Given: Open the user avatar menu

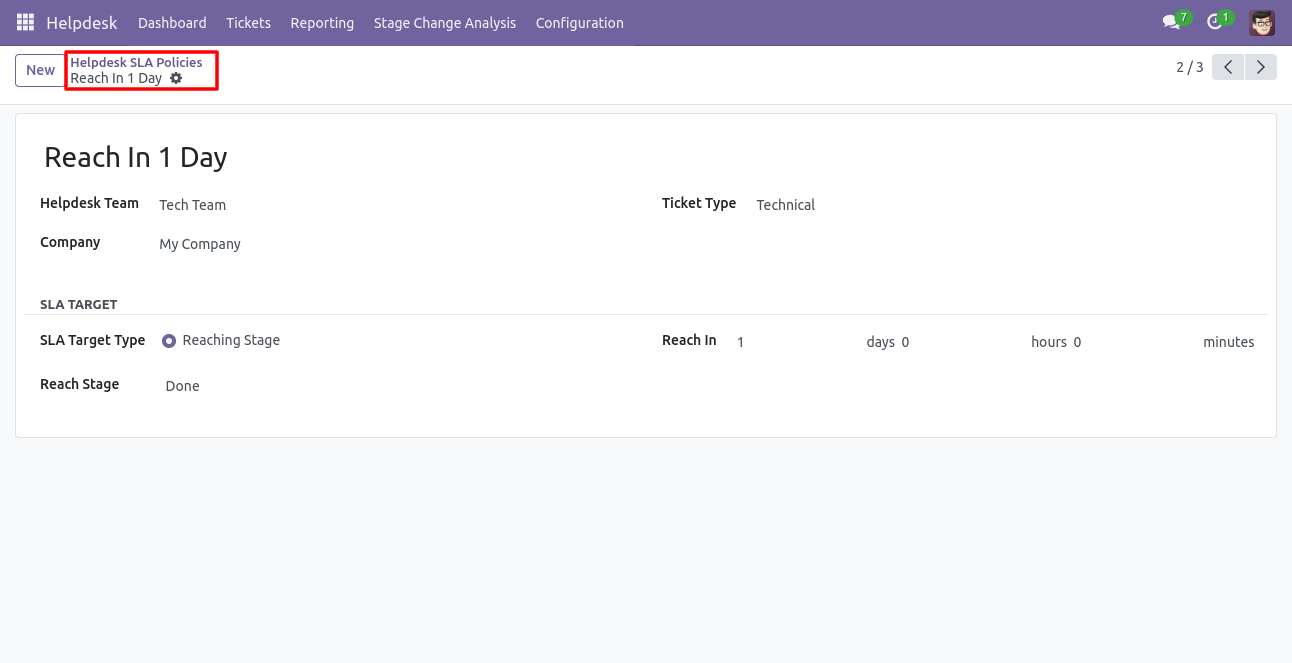Looking at the screenshot, I should (x=1262, y=22).
